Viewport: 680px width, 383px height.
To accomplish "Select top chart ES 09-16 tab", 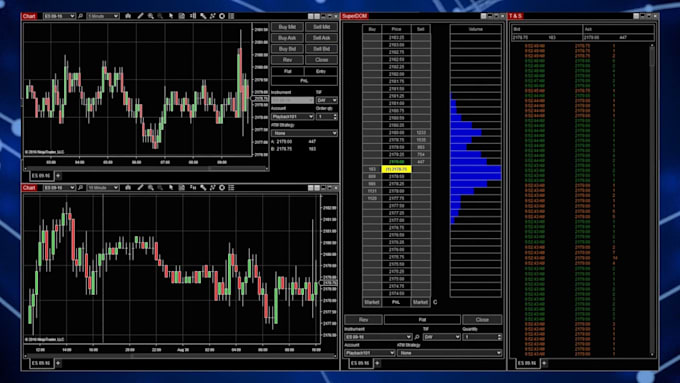I will [41, 176].
